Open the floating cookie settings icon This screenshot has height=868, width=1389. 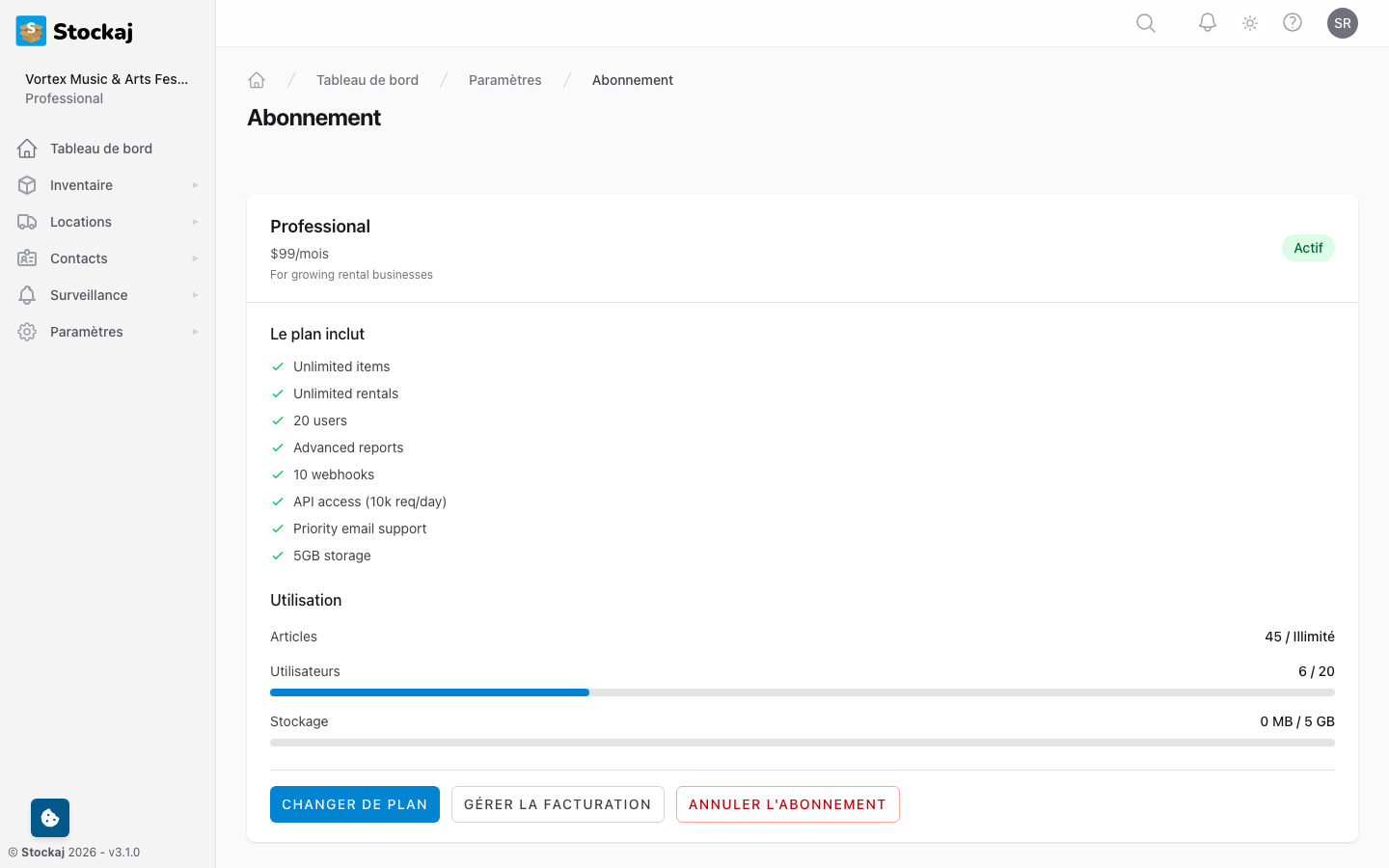tap(49, 817)
